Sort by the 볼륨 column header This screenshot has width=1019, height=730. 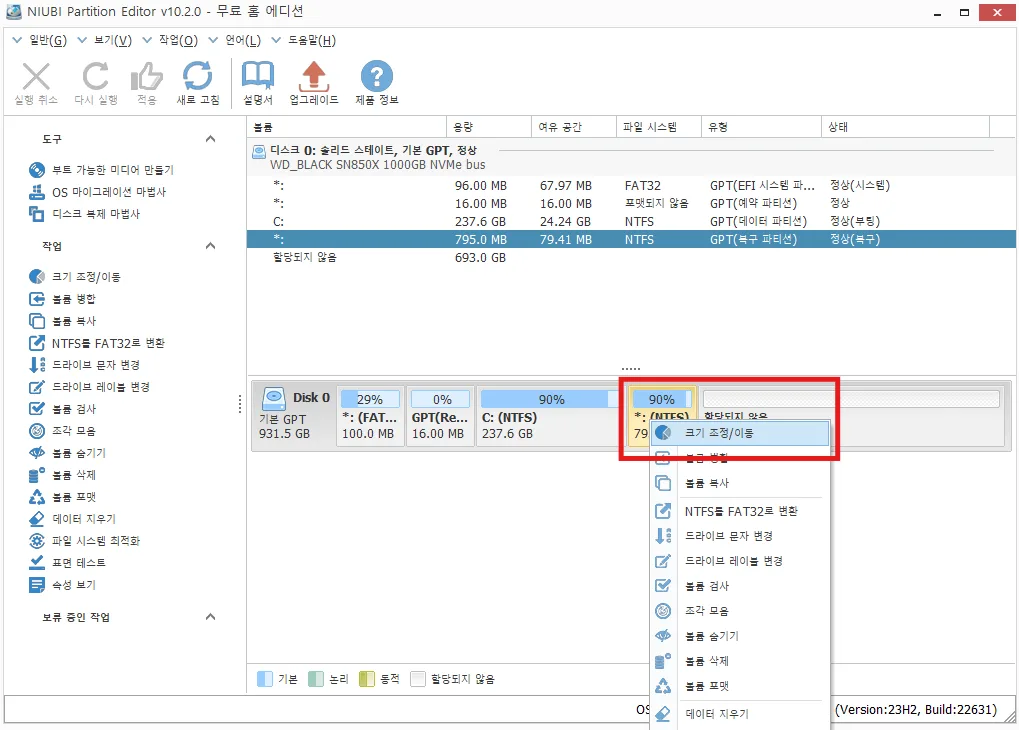[346, 127]
